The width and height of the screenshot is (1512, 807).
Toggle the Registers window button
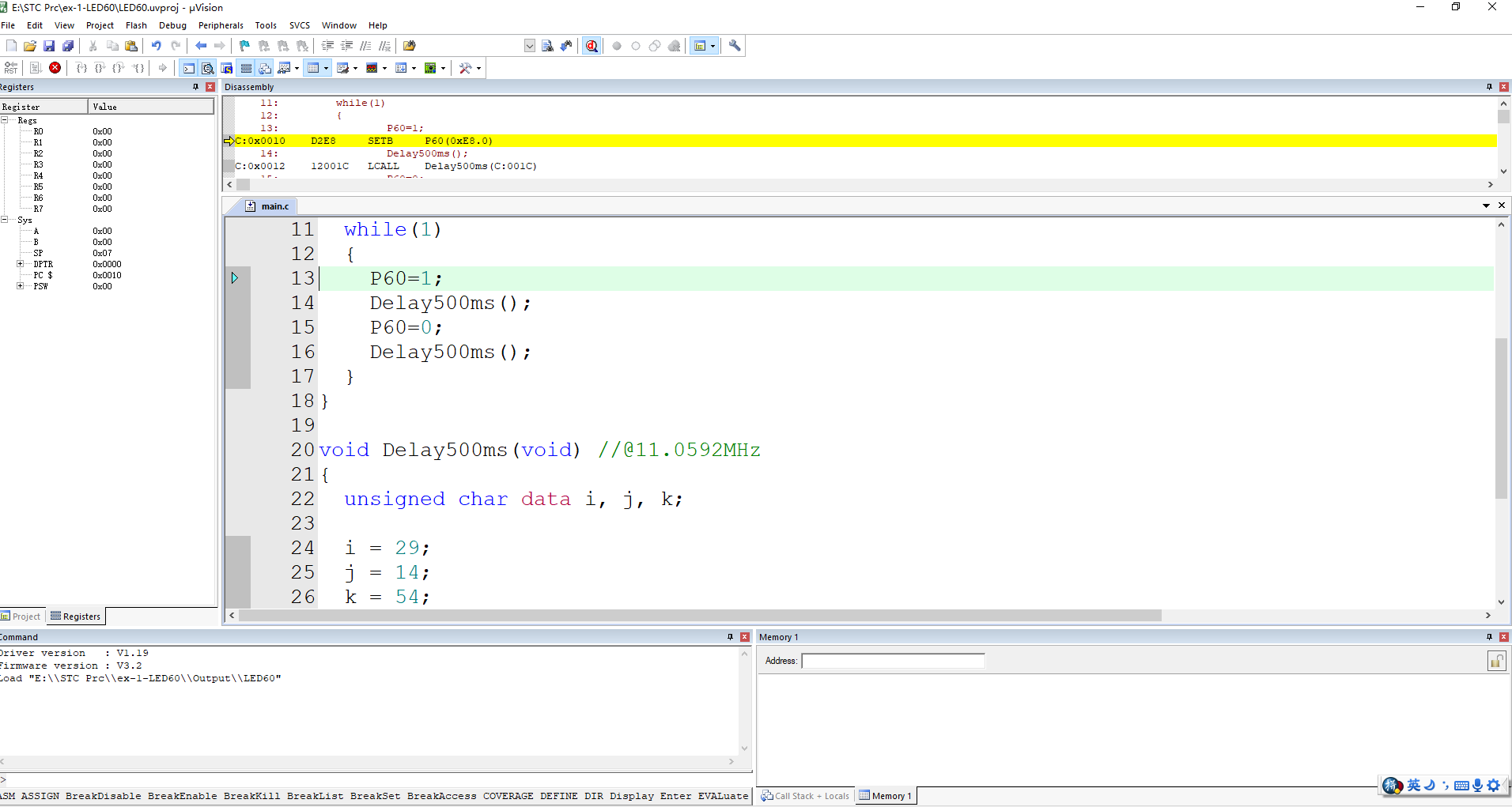click(246, 68)
